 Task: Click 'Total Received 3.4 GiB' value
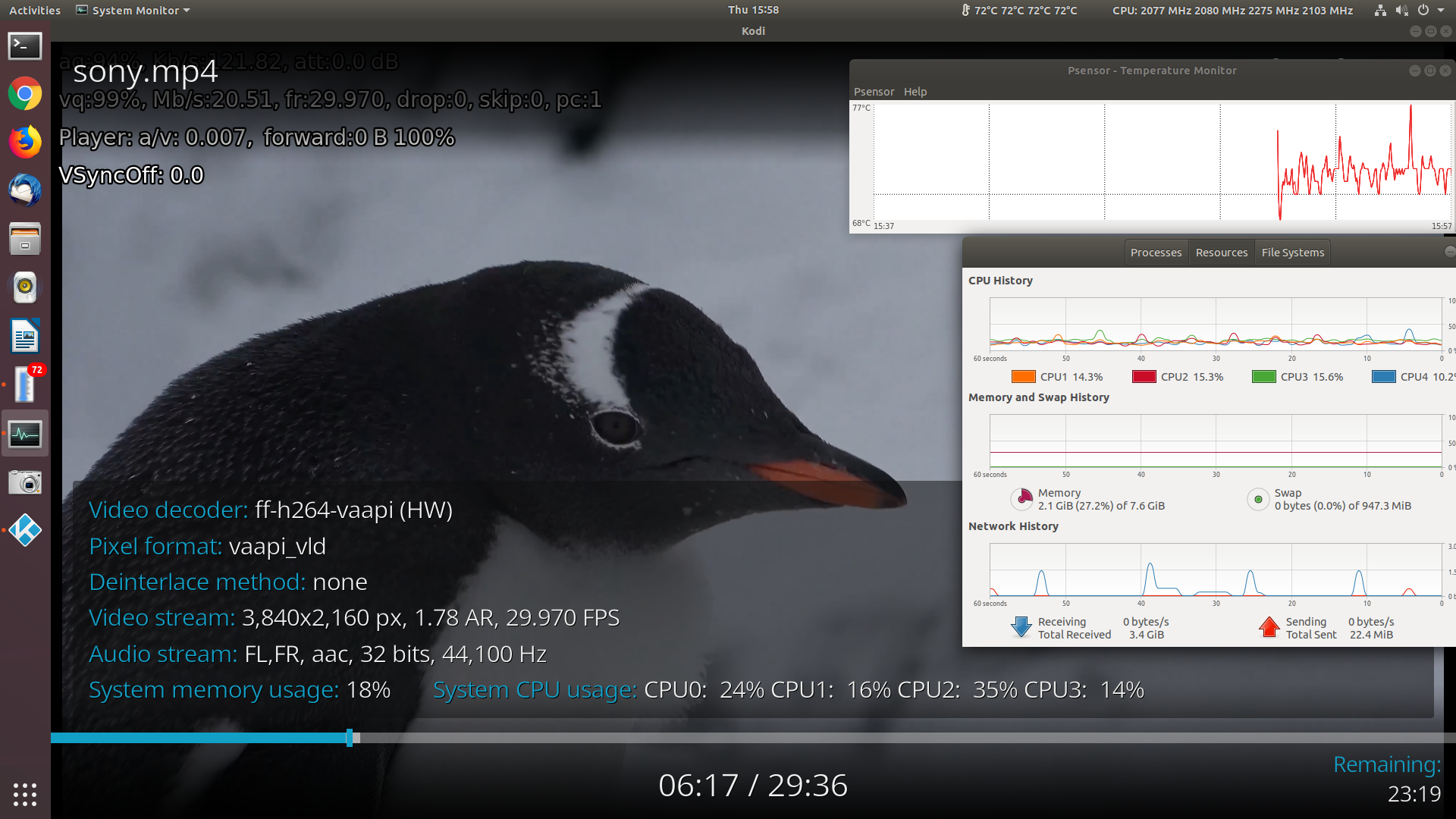pos(1146,635)
